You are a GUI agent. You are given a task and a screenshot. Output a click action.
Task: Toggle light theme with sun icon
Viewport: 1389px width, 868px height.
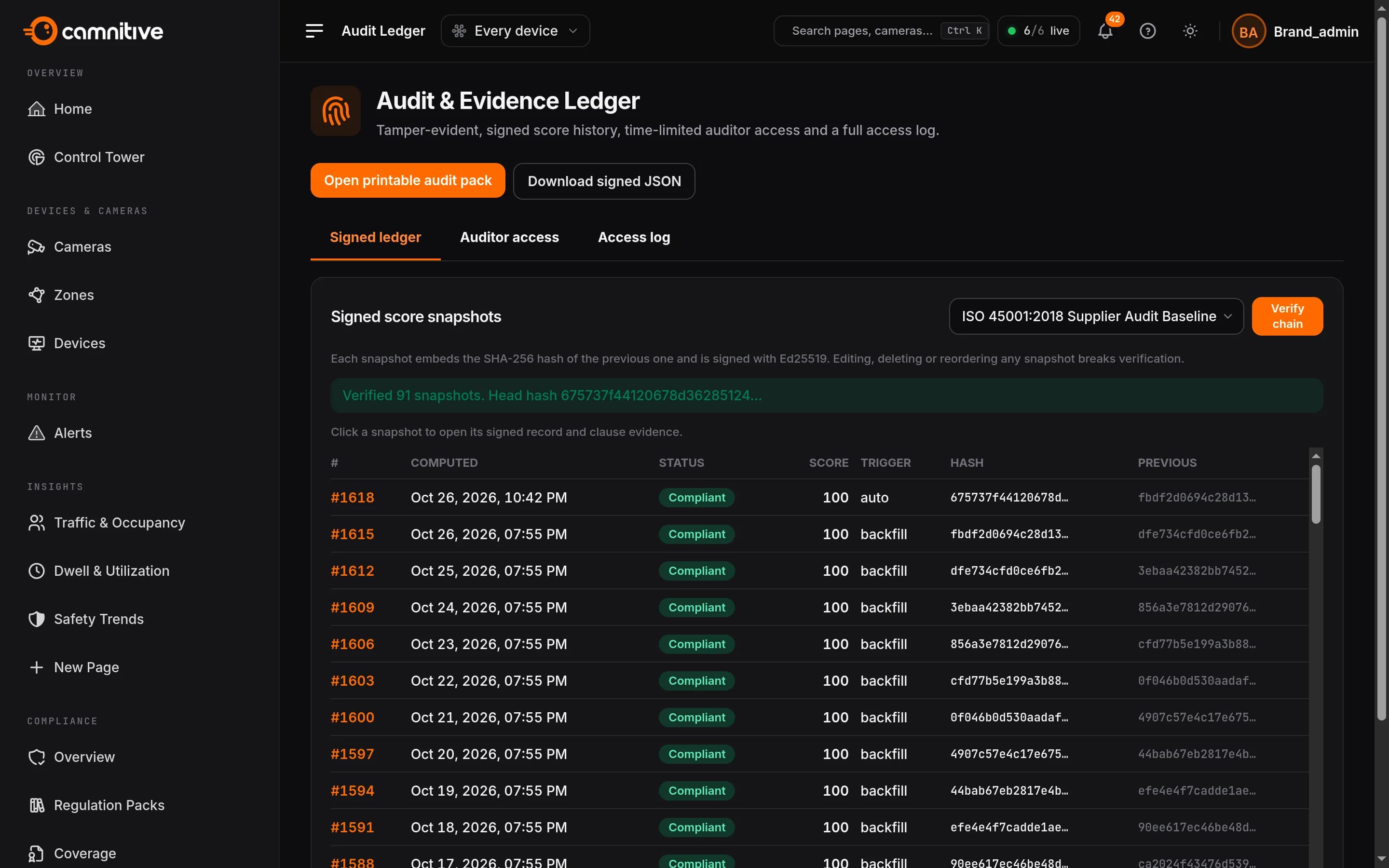click(1190, 31)
